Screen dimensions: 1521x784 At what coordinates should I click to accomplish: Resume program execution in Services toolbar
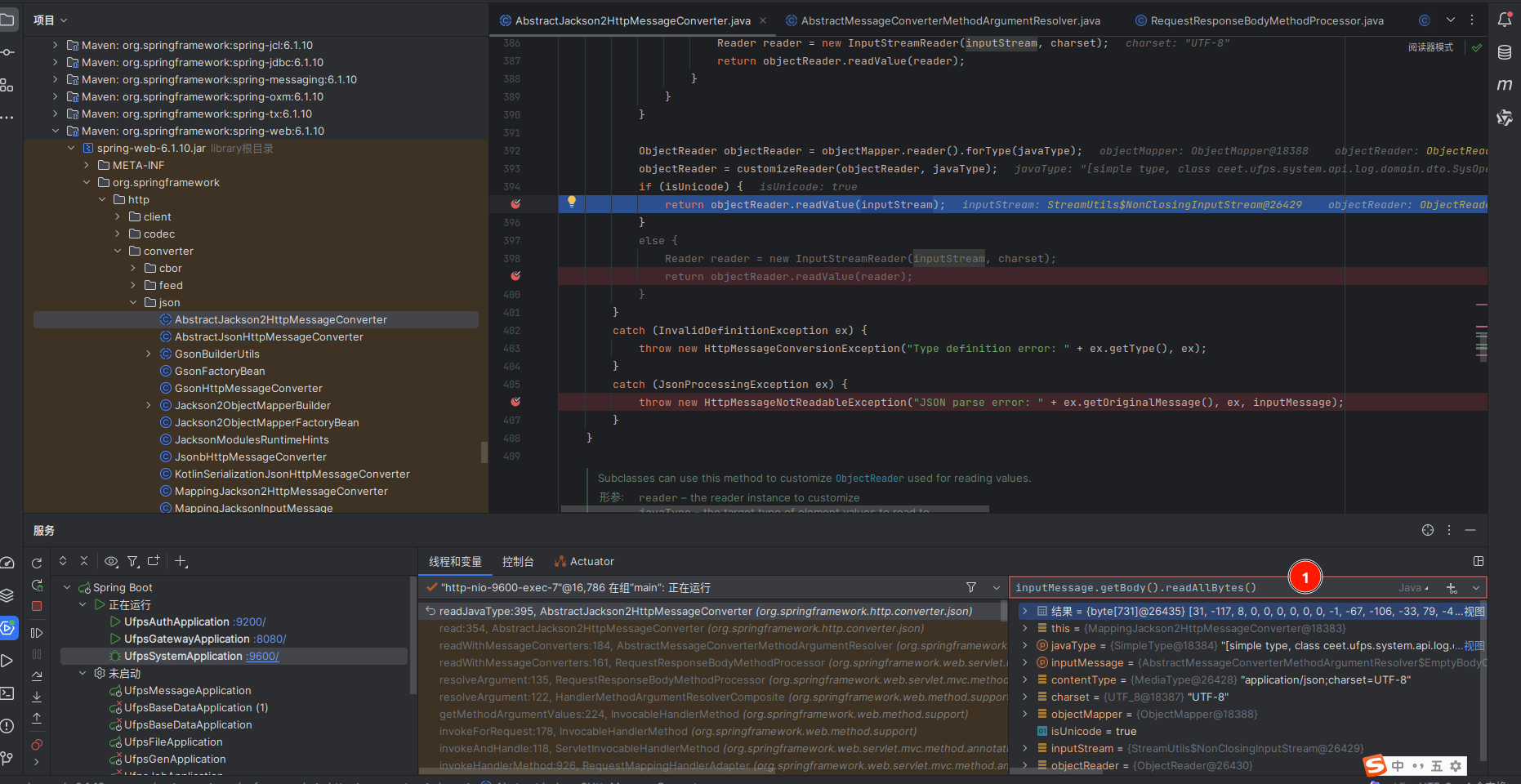coord(37,633)
